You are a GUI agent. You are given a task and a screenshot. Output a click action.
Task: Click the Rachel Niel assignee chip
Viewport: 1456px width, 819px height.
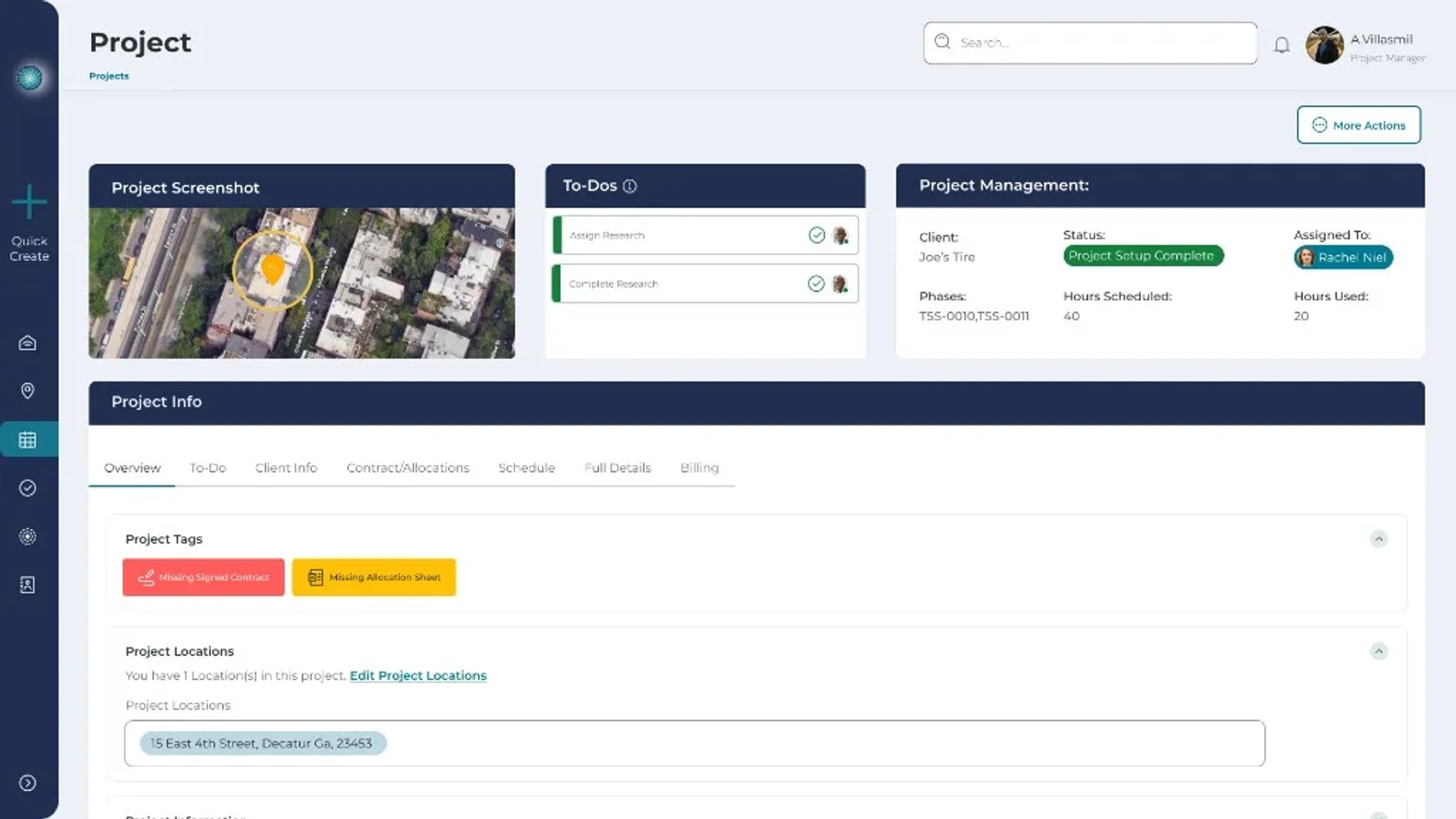[1343, 257]
